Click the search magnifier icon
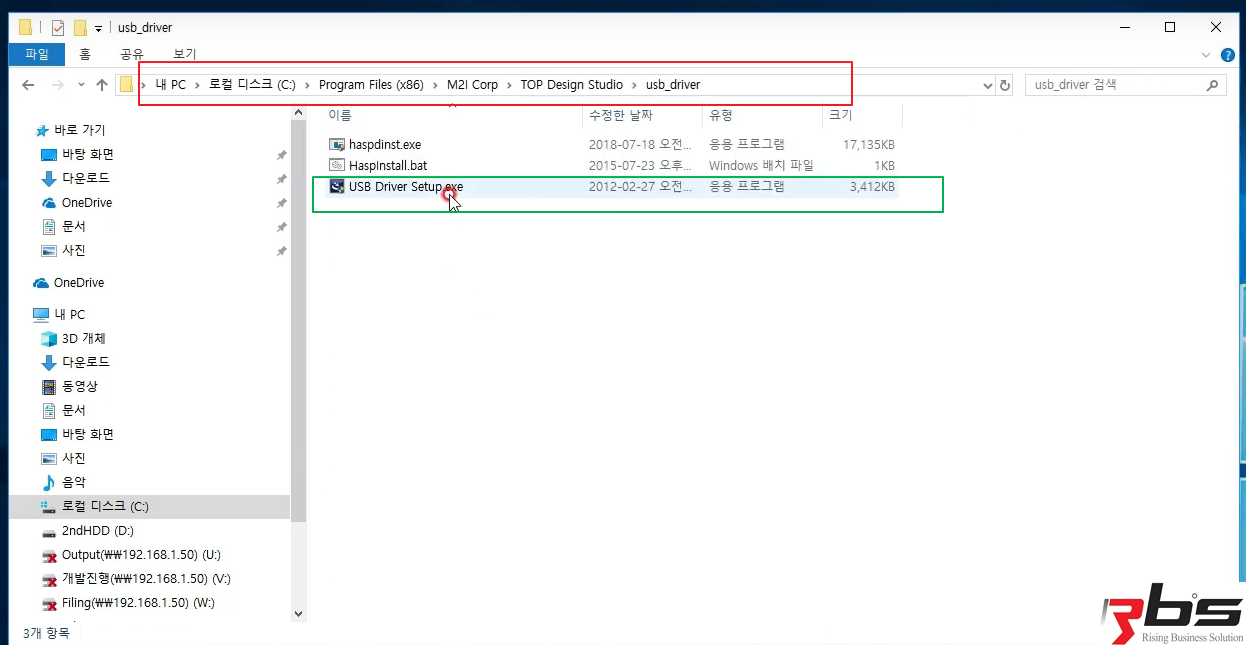1246x645 pixels. [x=1214, y=85]
